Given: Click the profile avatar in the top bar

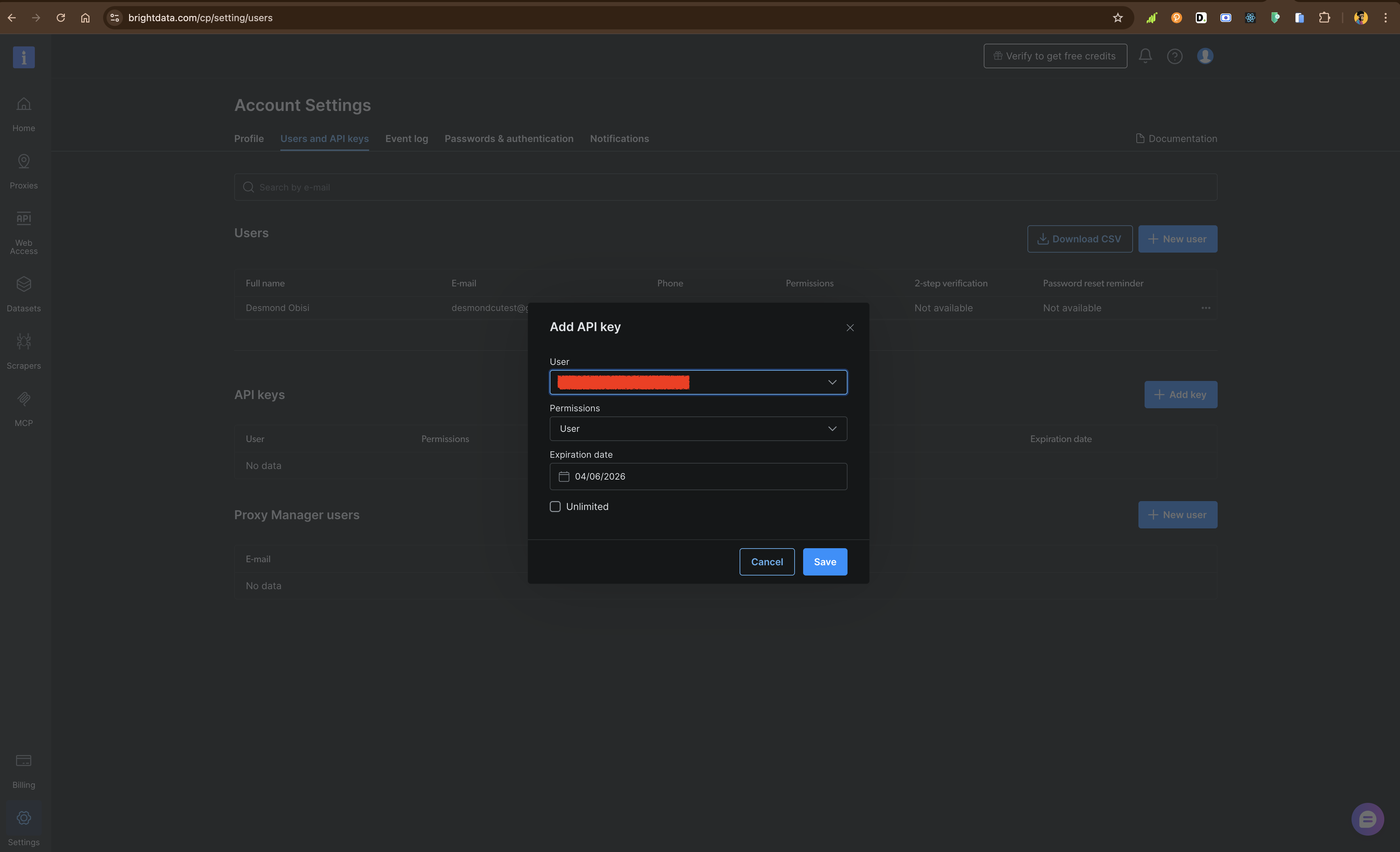Looking at the screenshot, I should tap(1205, 56).
